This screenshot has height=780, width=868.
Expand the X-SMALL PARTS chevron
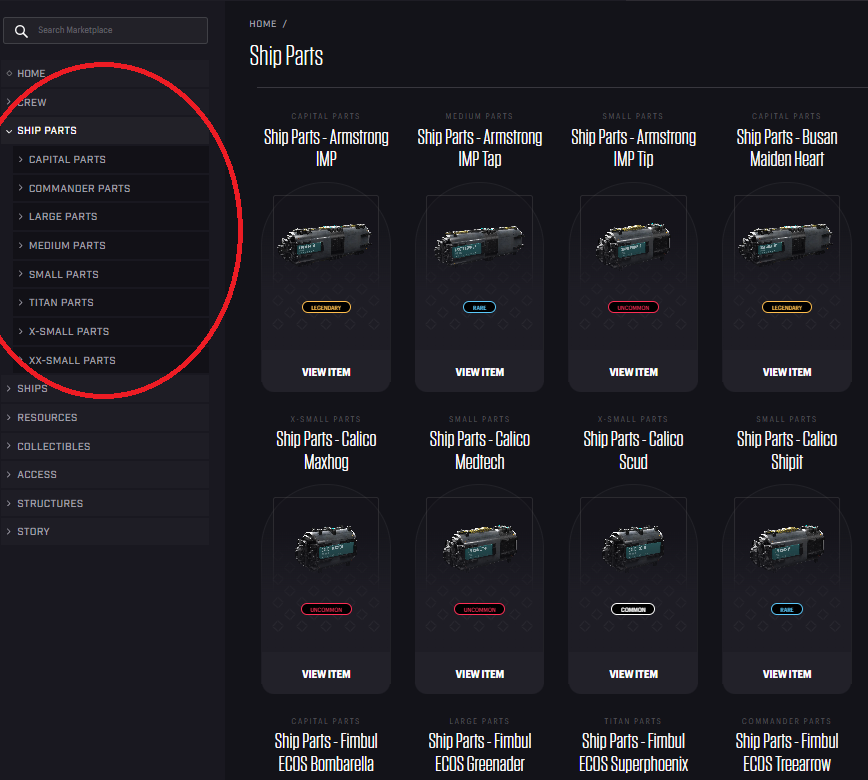20,331
